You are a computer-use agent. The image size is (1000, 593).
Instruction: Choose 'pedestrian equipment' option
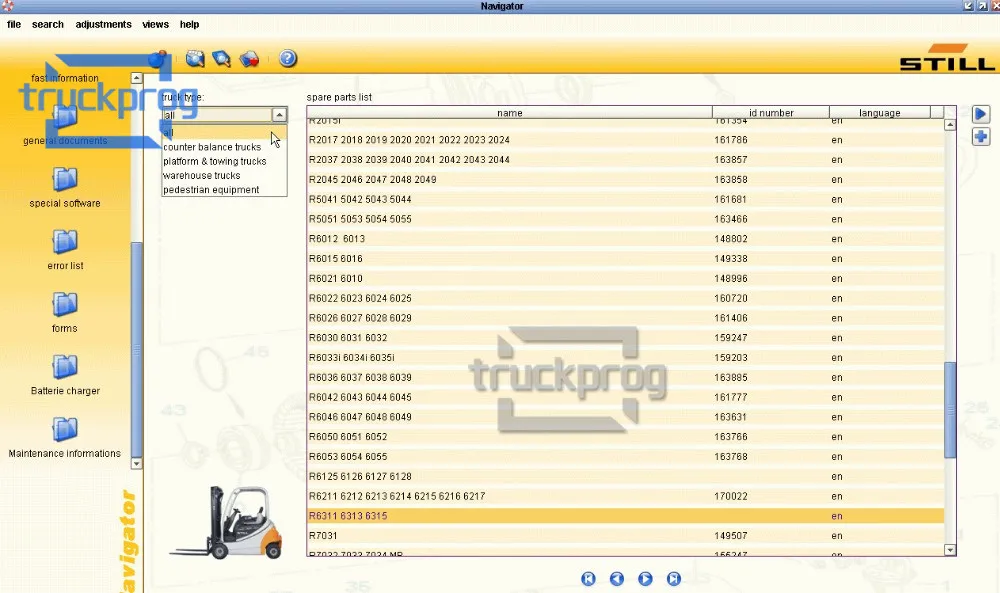click(x=224, y=189)
